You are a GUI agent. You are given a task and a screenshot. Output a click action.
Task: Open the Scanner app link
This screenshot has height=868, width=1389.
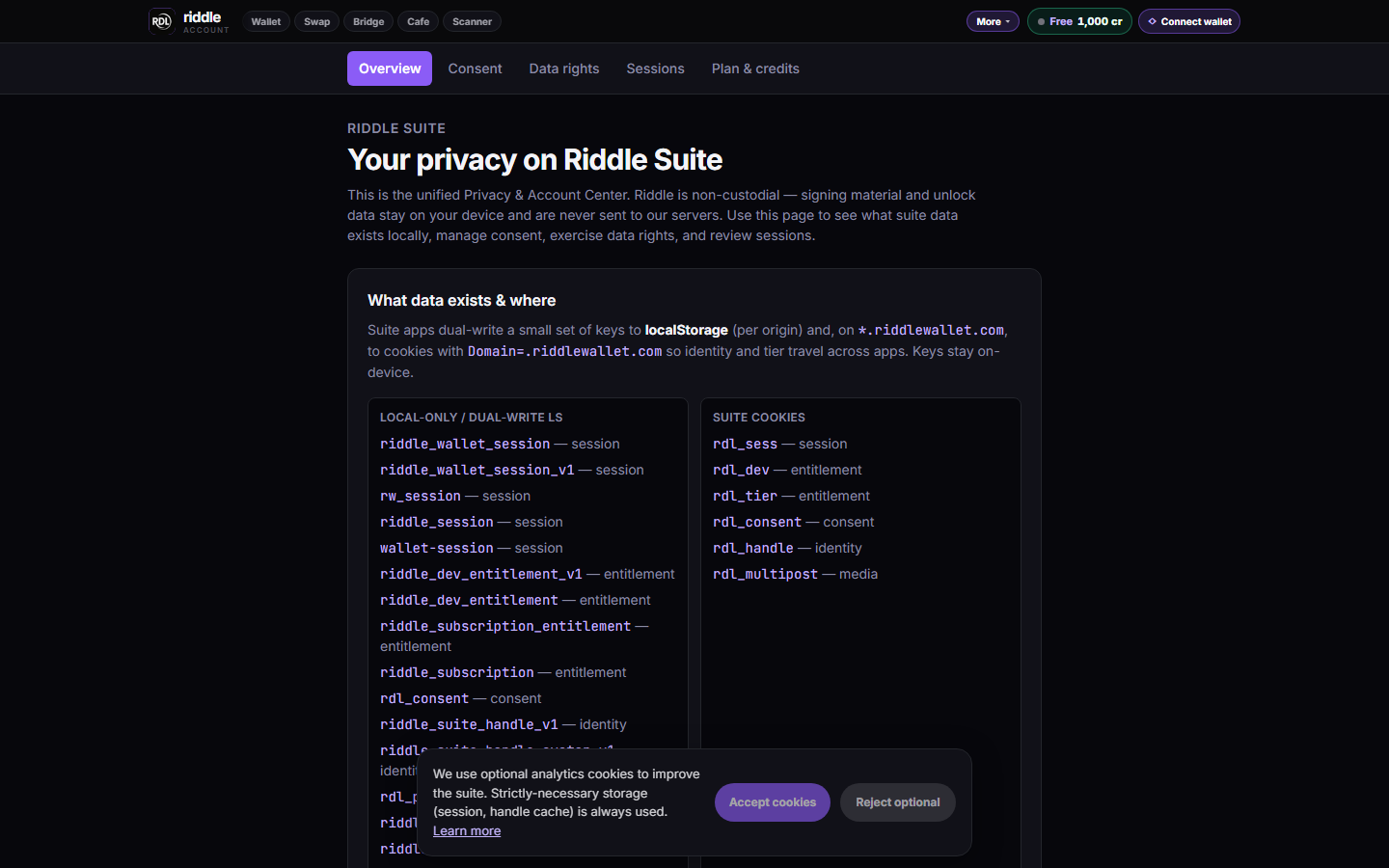click(x=473, y=21)
